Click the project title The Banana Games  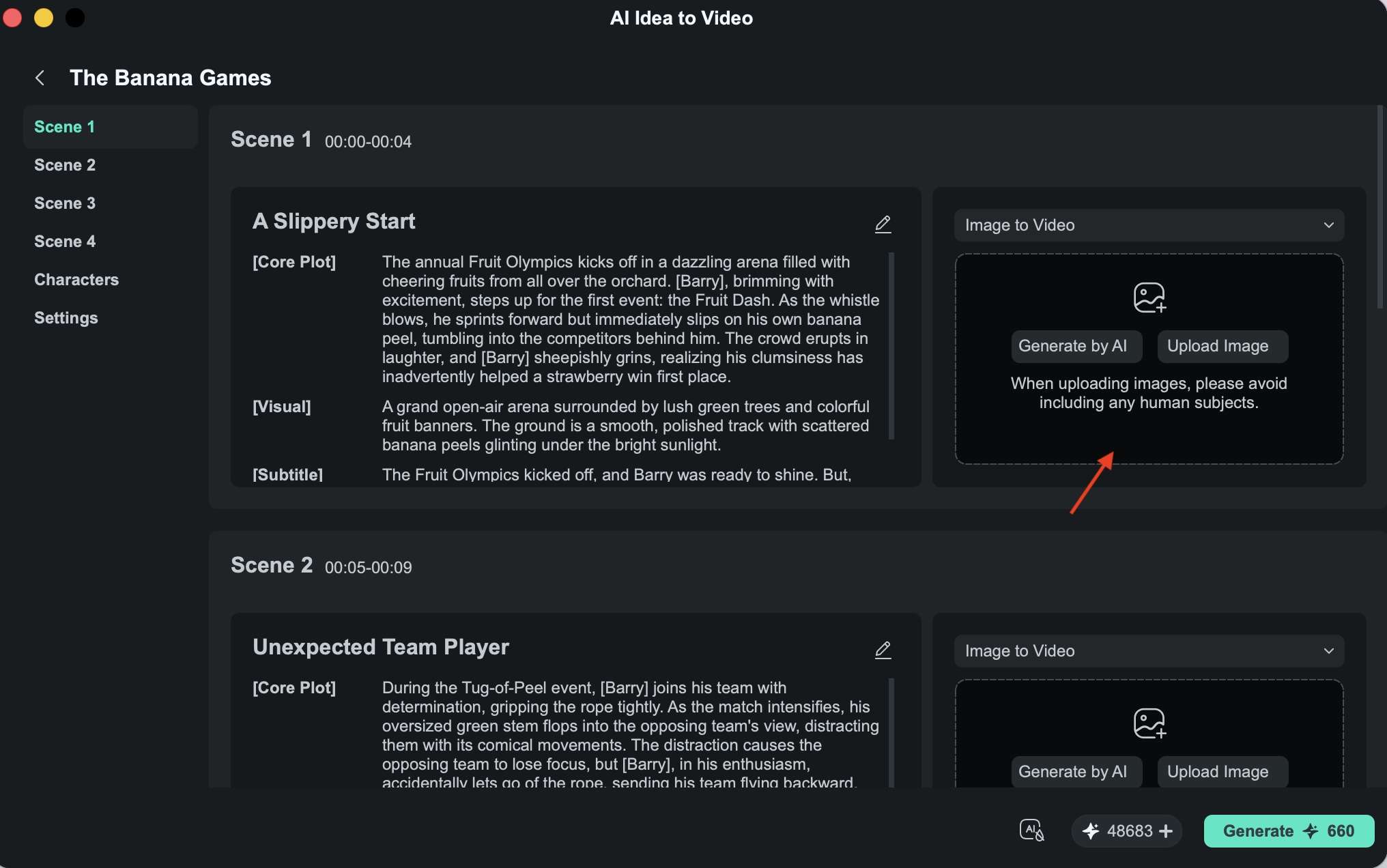click(171, 78)
